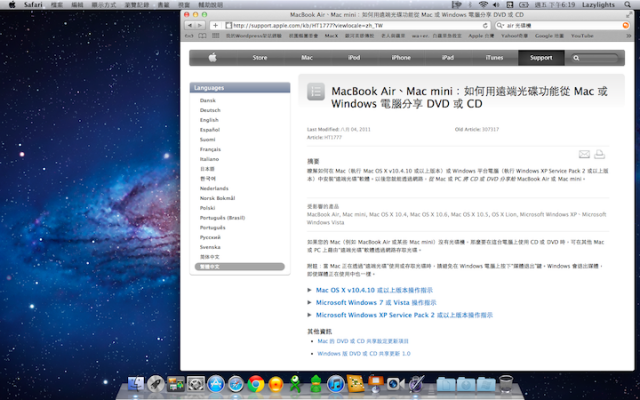This screenshot has width=640, height=400.
Task: Switch article language to Deutsch
Action: click(x=210, y=110)
